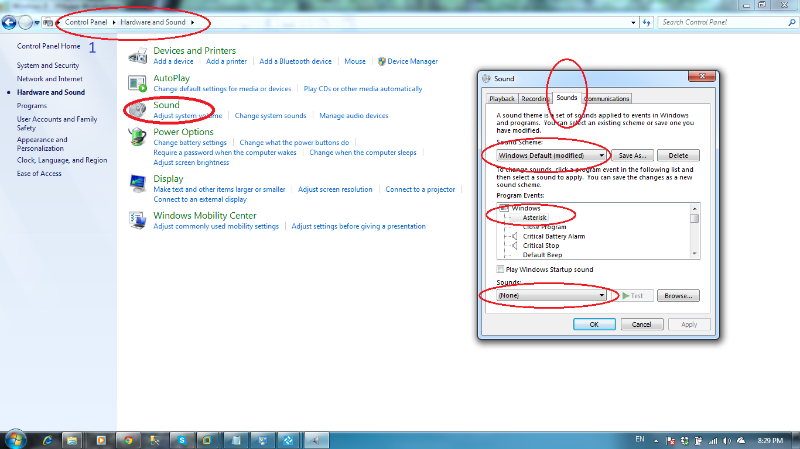The image size is (800, 449).
Task: Click Connect to a projector link
Action: (x=420, y=189)
